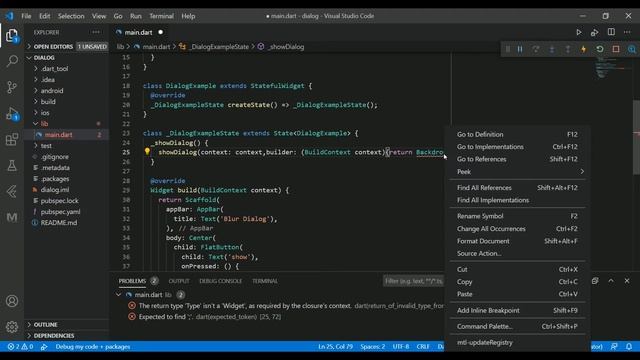
Task: Open Dart DevTools widget inspector icon
Action: pyautogui.click(x=632, y=49)
